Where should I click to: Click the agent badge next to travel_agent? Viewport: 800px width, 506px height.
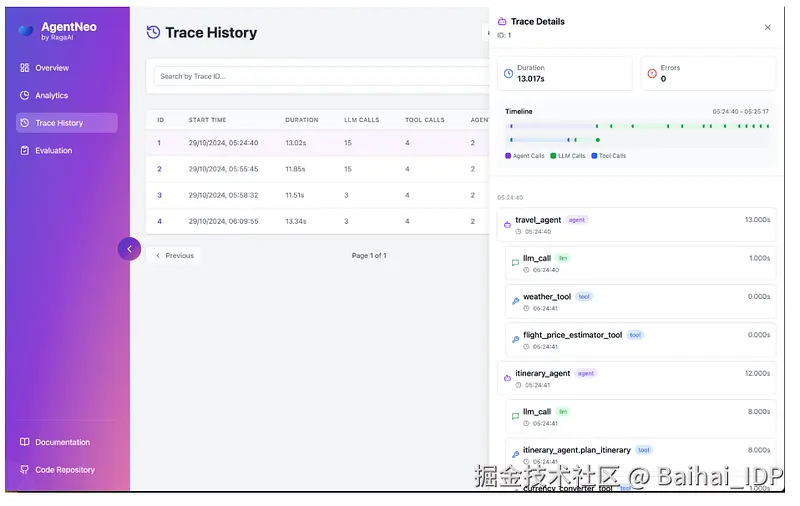point(577,220)
